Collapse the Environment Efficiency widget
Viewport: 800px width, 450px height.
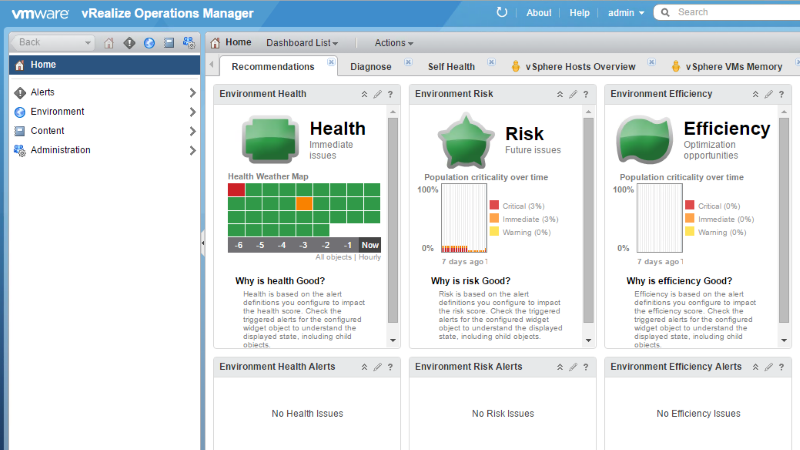click(755, 94)
